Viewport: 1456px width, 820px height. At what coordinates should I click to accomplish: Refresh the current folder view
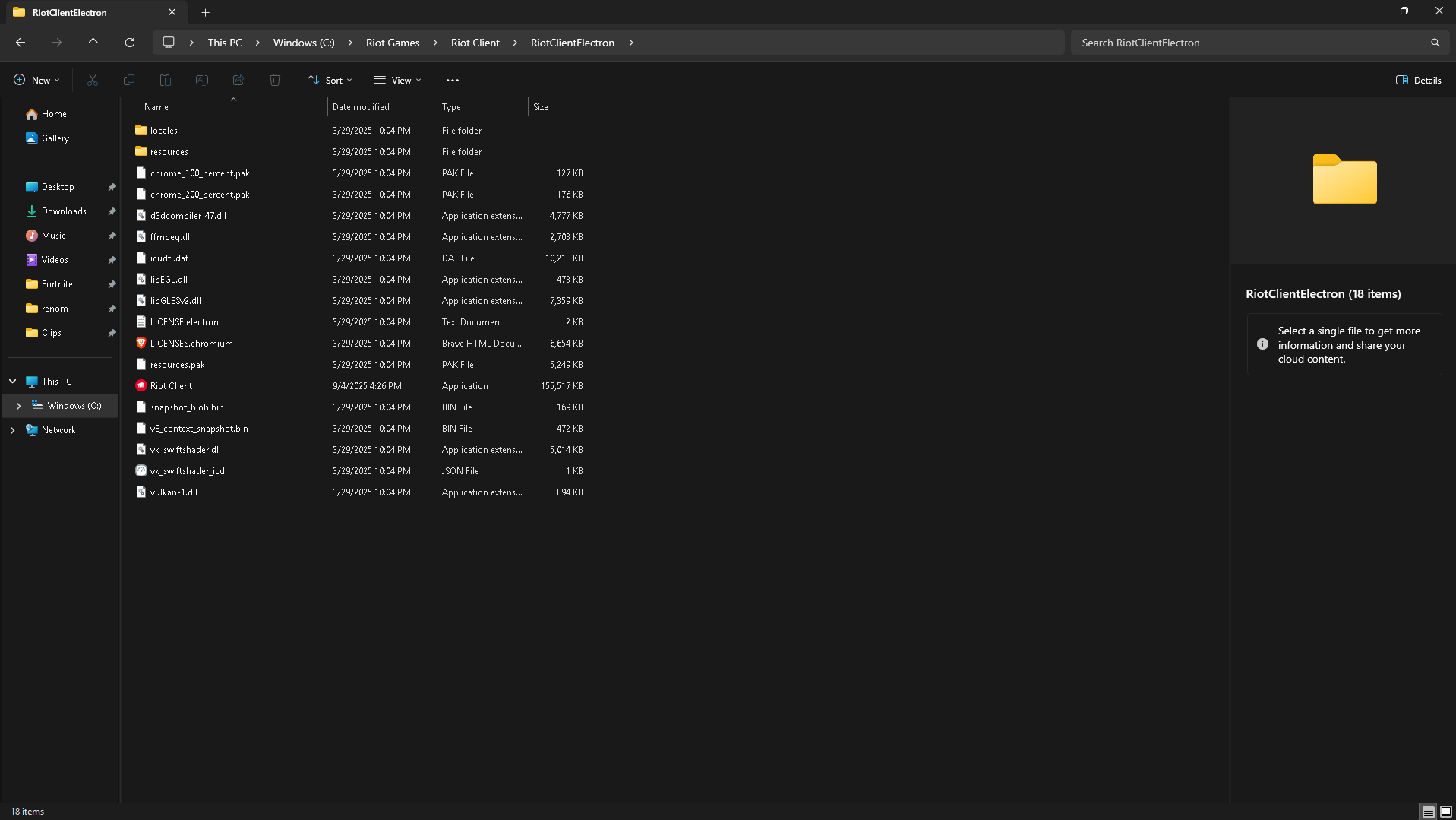click(130, 43)
